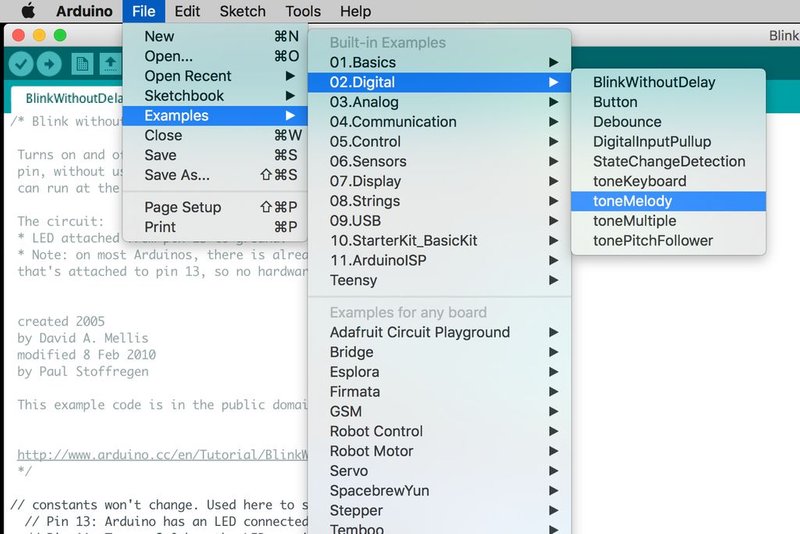Image resolution: width=800 pixels, height=534 pixels.
Task: Switch to BlinkWithoutDelay sketch tab
Action: point(67,98)
